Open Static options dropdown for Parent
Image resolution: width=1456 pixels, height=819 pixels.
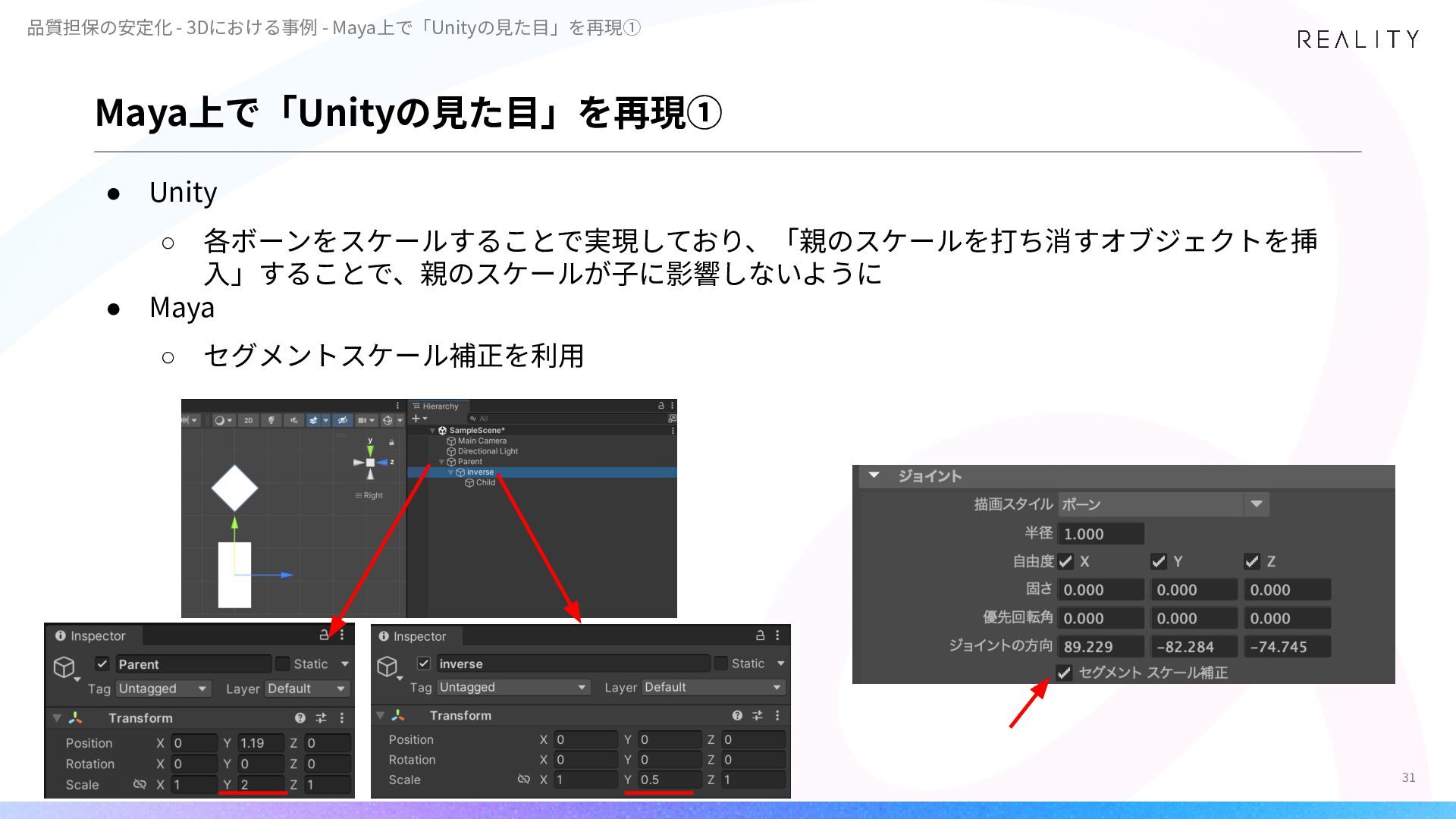(x=345, y=664)
